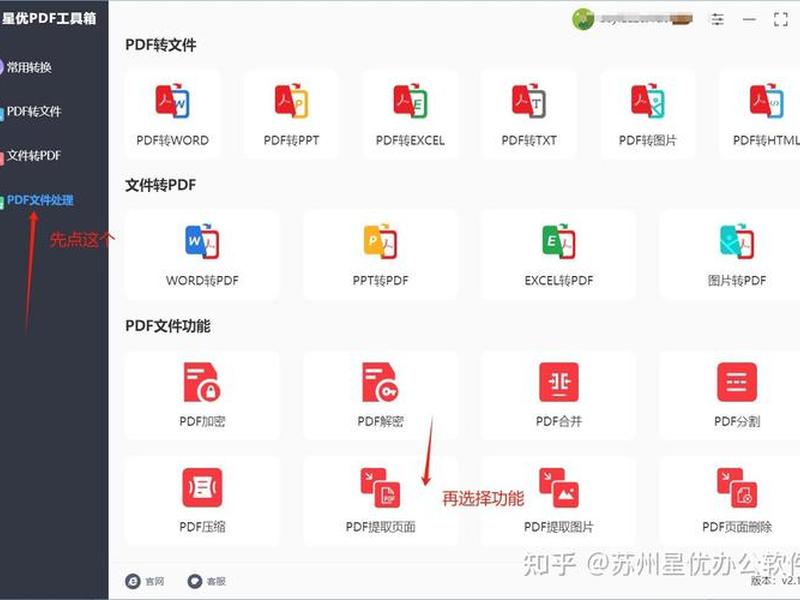Open the PDF转图片 converter
The width and height of the screenshot is (800, 600).
(647, 115)
